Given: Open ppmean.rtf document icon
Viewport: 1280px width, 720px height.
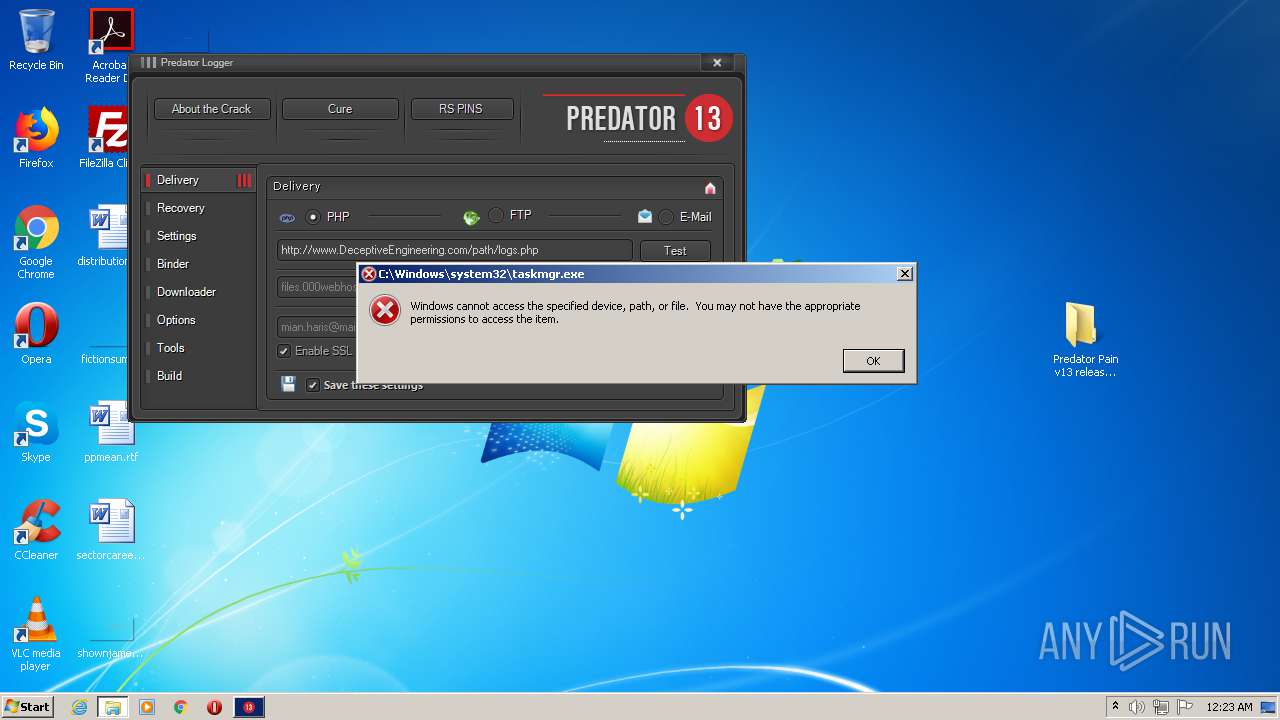Looking at the screenshot, I should 110,432.
